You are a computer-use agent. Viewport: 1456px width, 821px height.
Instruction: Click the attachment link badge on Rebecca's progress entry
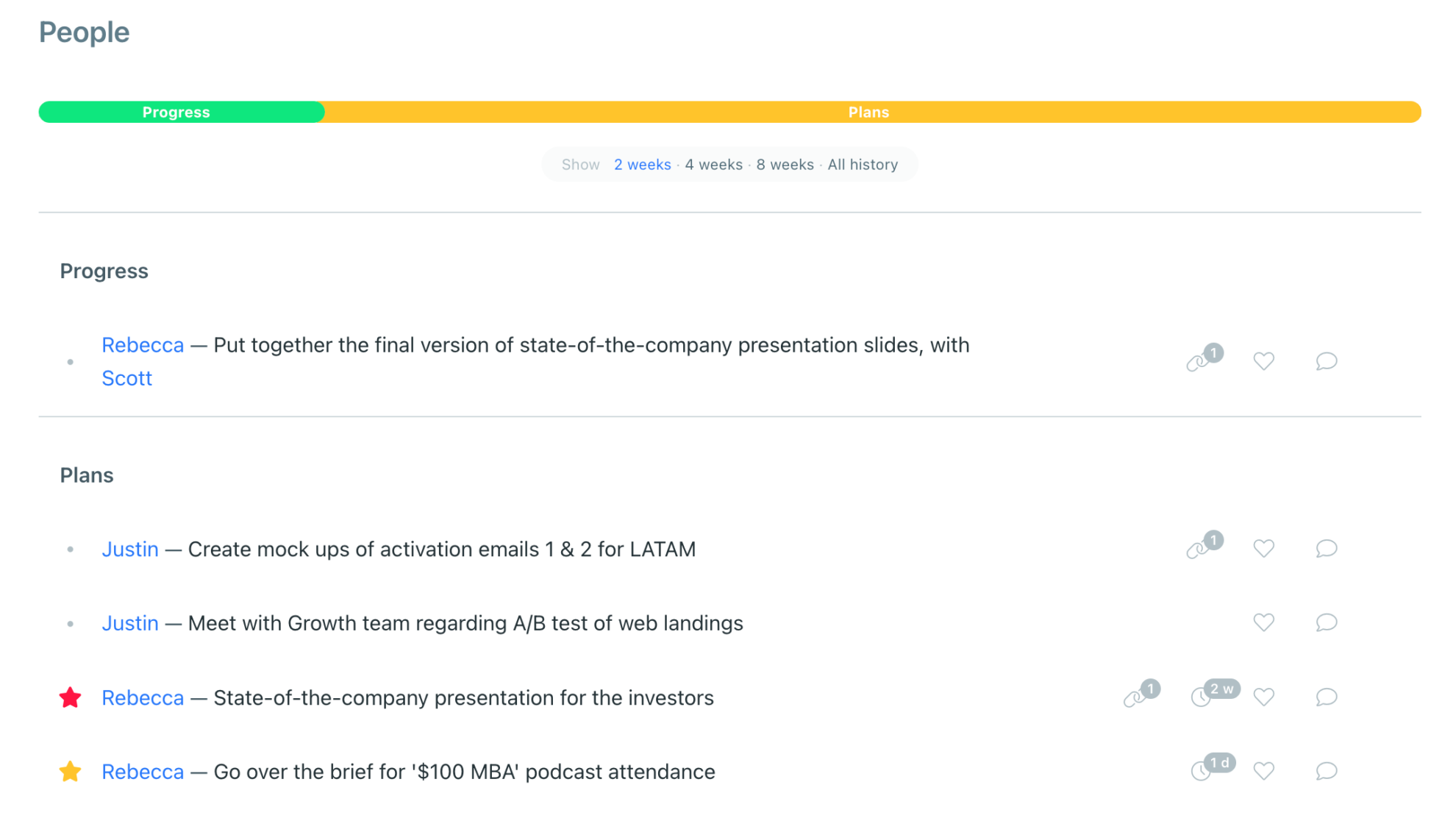click(x=1202, y=361)
